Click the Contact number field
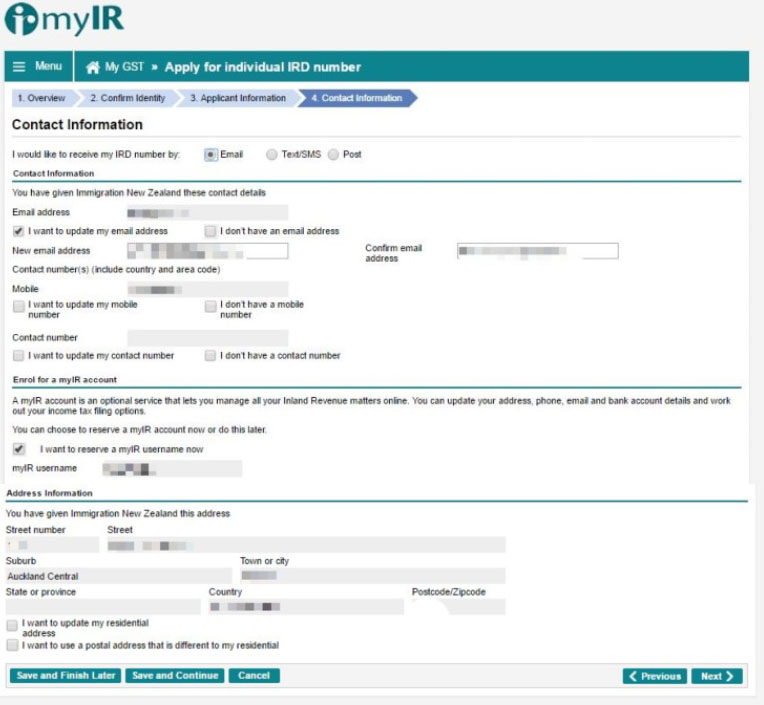This screenshot has height=705, width=764. [208, 338]
